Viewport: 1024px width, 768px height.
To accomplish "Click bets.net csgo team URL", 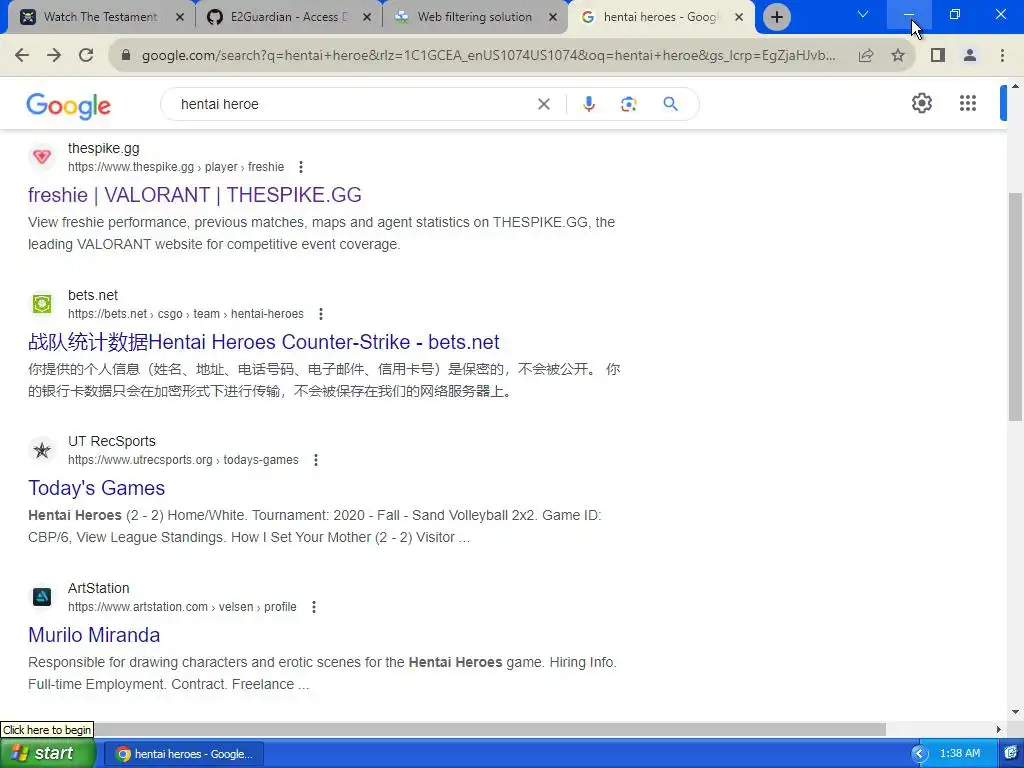I will pyautogui.click(x=185, y=314).
